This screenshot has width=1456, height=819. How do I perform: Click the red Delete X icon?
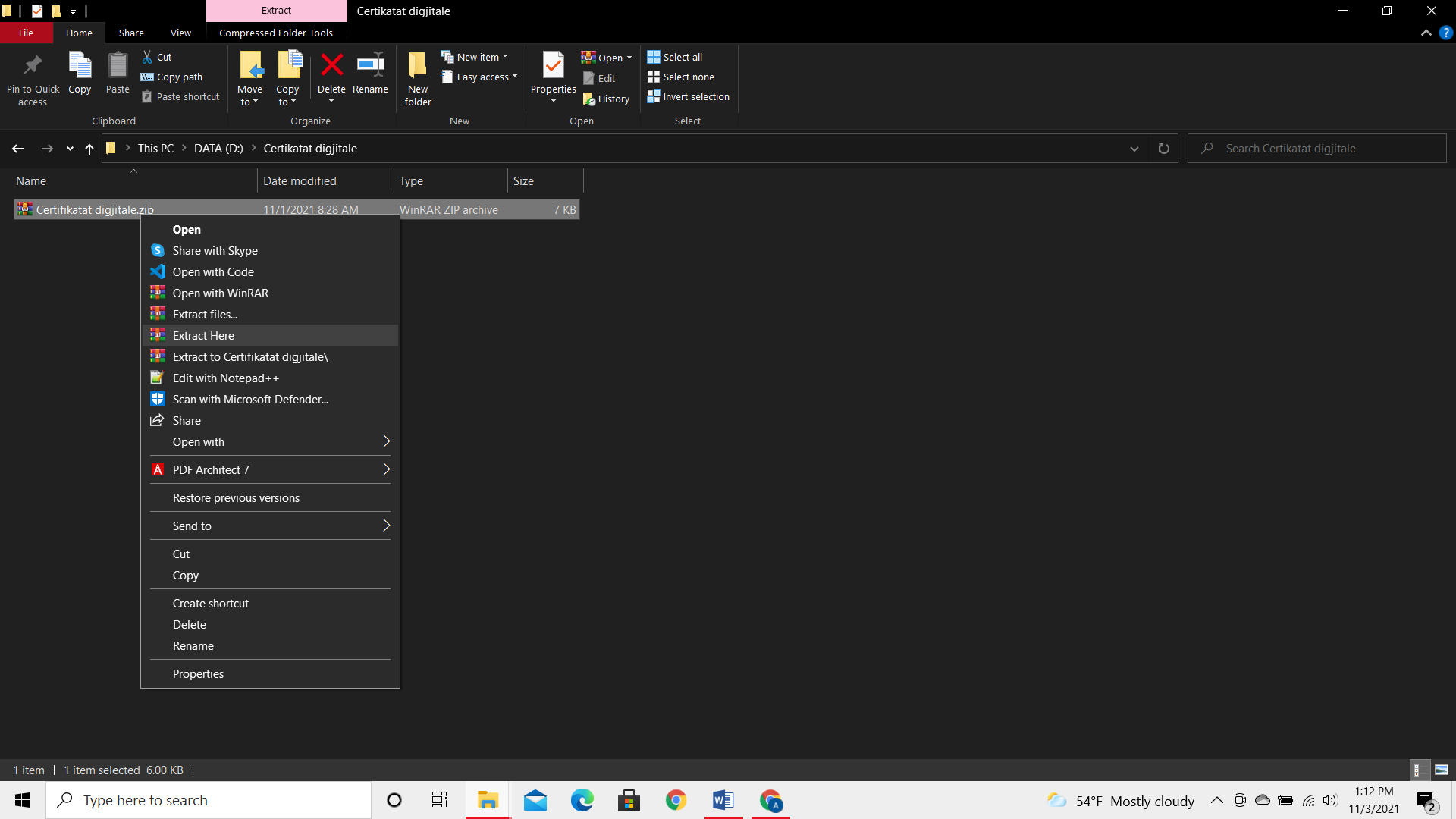pyautogui.click(x=331, y=64)
